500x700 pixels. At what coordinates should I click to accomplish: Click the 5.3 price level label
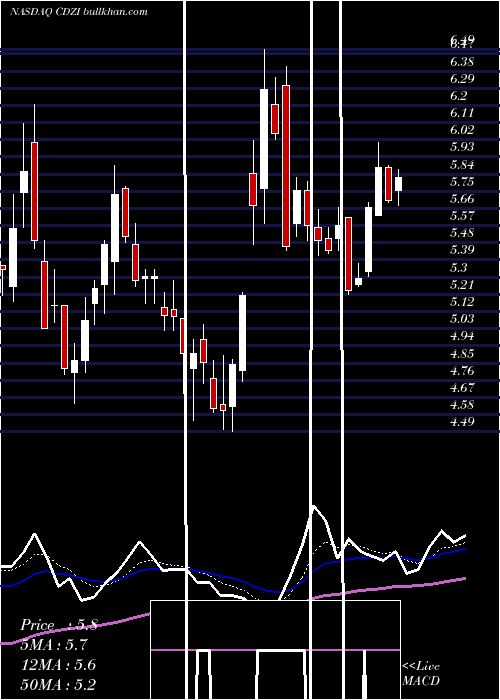(x=458, y=267)
